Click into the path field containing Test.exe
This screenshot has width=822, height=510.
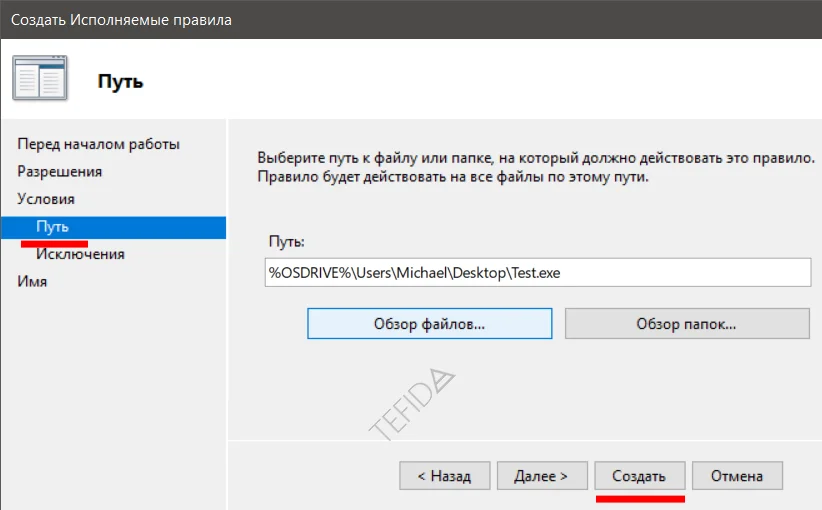tap(537, 272)
